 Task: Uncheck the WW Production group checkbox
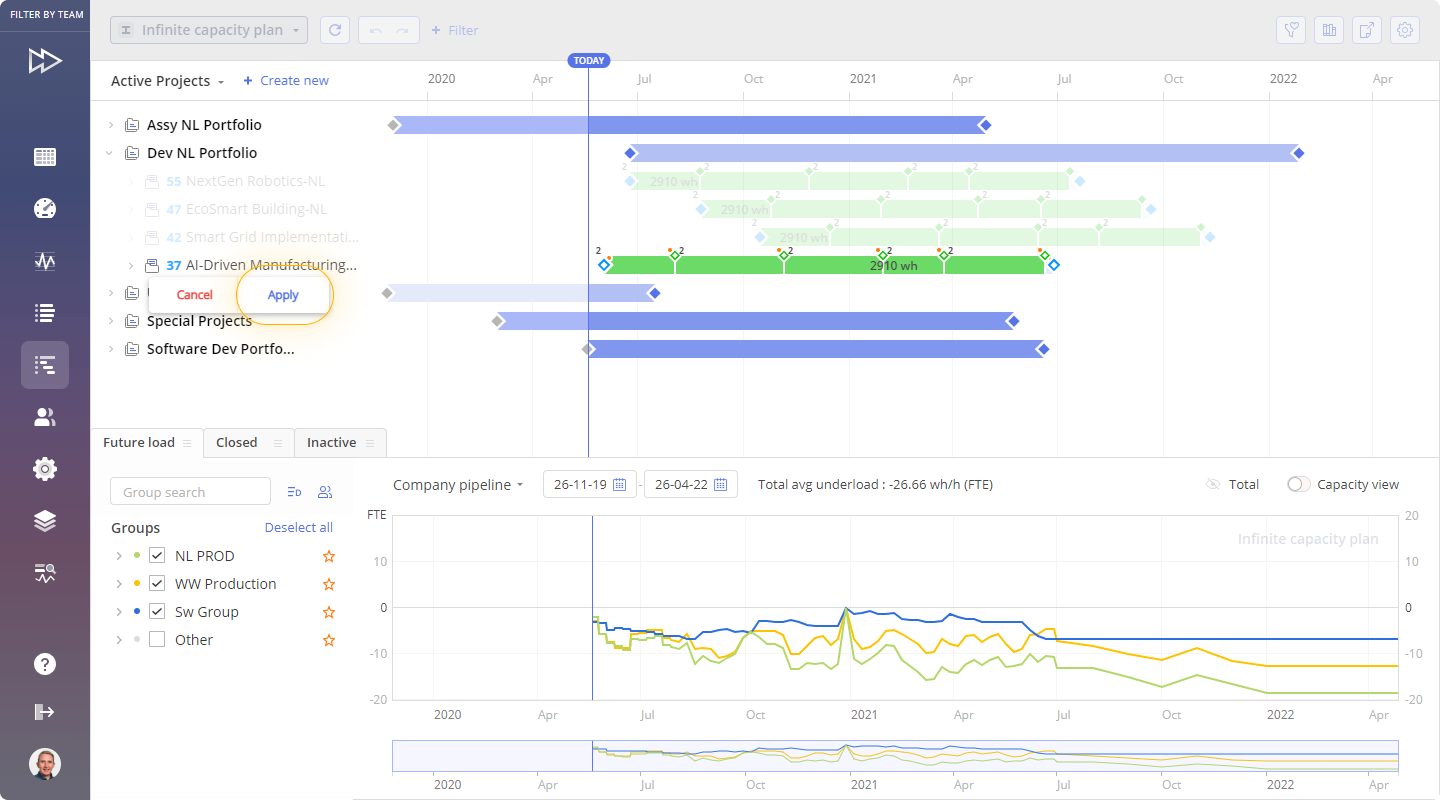point(157,584)
